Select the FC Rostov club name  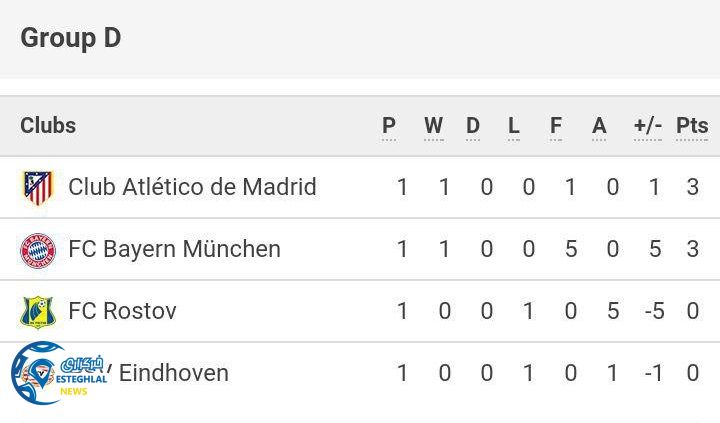coord(122,311)
